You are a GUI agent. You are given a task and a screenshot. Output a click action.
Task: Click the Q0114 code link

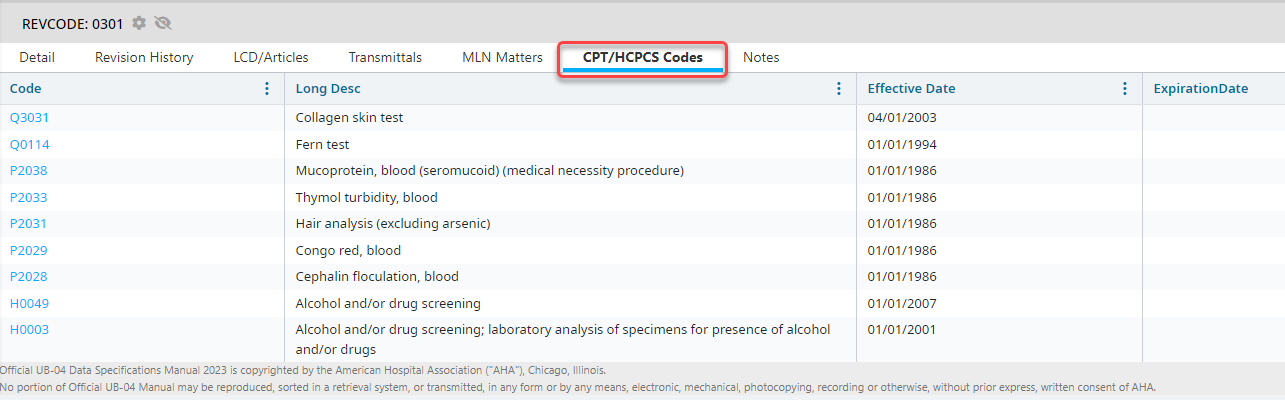pos(29,145)
